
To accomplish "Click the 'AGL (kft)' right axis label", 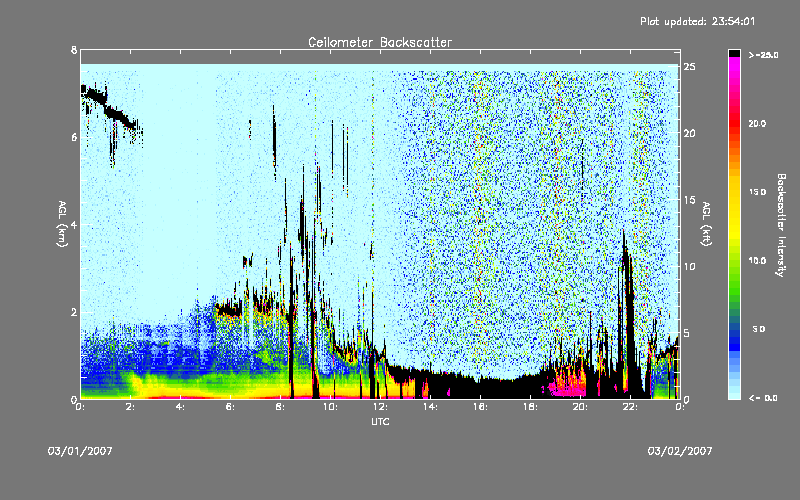I will coord(707,224).
